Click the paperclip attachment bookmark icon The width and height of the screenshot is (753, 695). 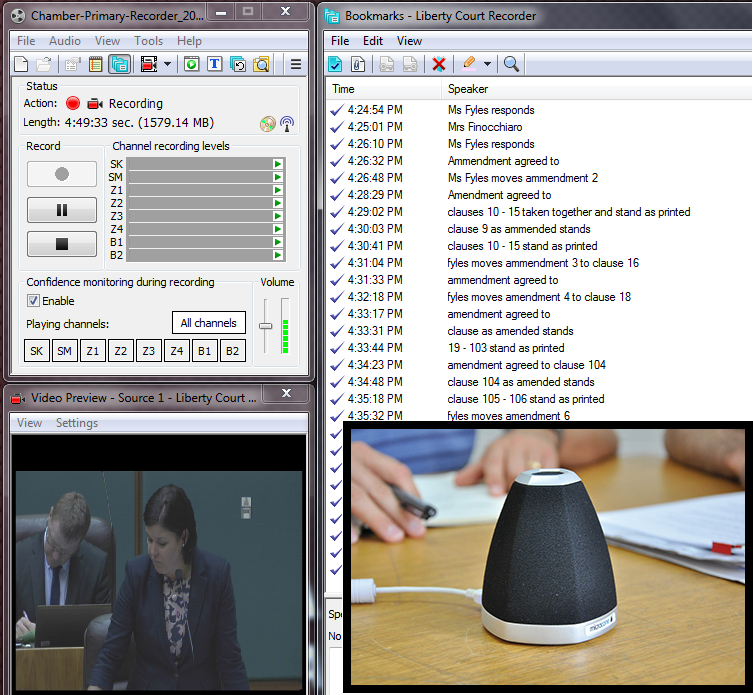(x=358, y=63)
